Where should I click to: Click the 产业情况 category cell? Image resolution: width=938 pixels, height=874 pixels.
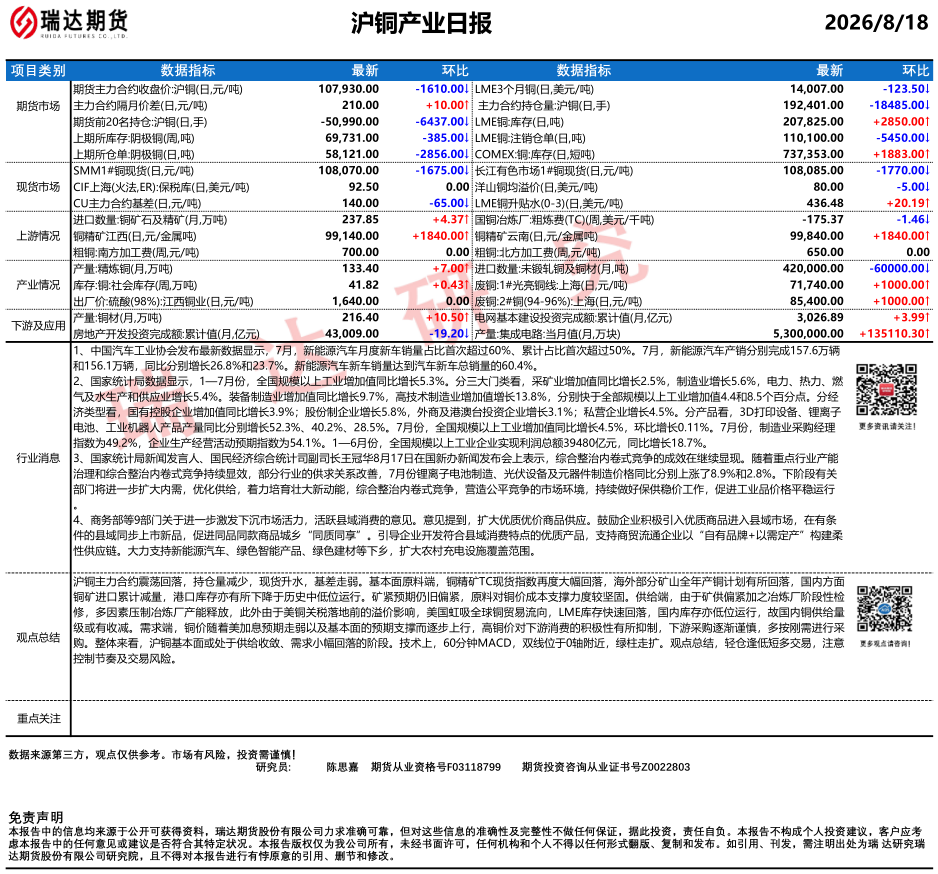point(38,285)
